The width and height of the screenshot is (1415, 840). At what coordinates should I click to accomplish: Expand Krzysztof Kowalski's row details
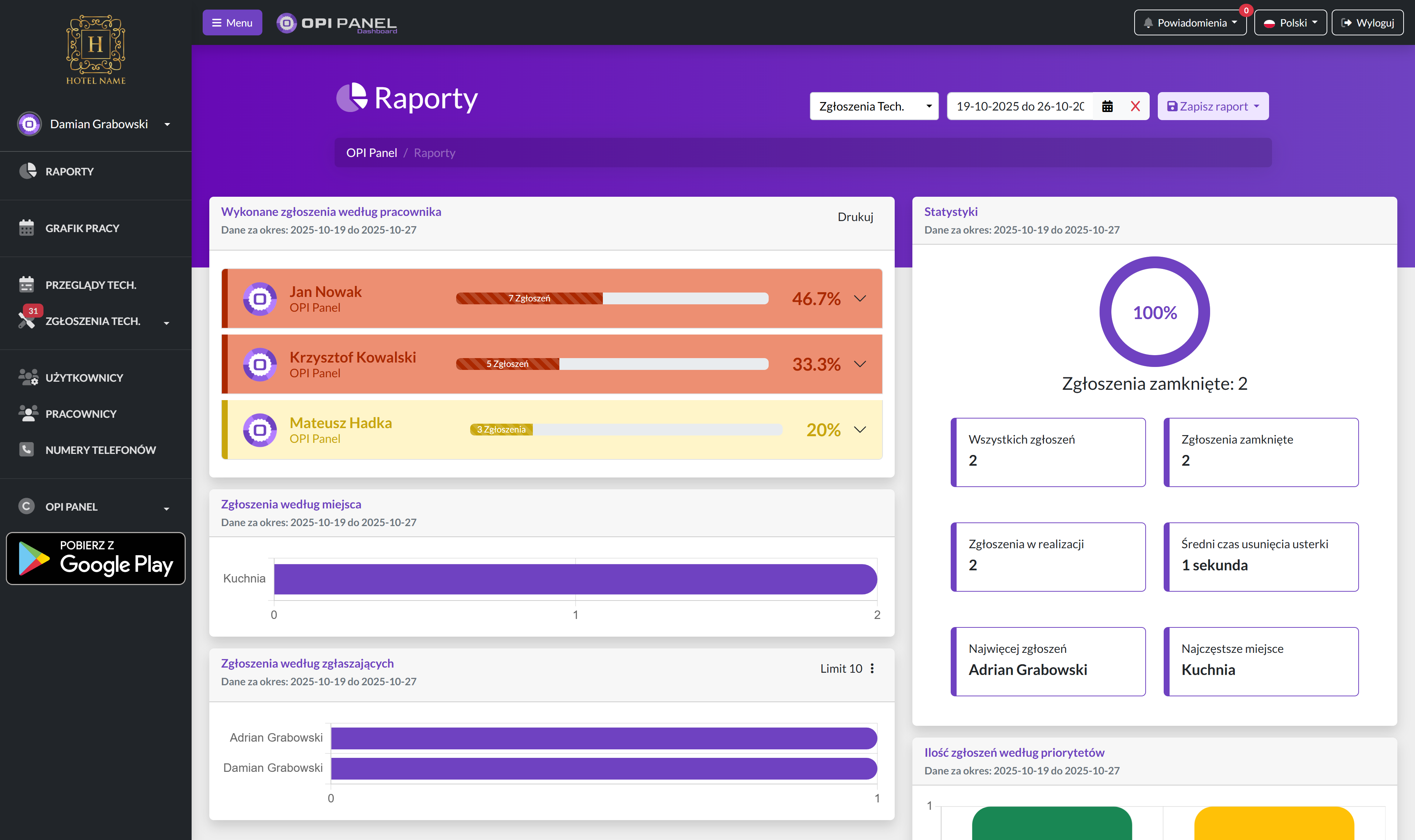pyautogui.click(x=860, y=364)
